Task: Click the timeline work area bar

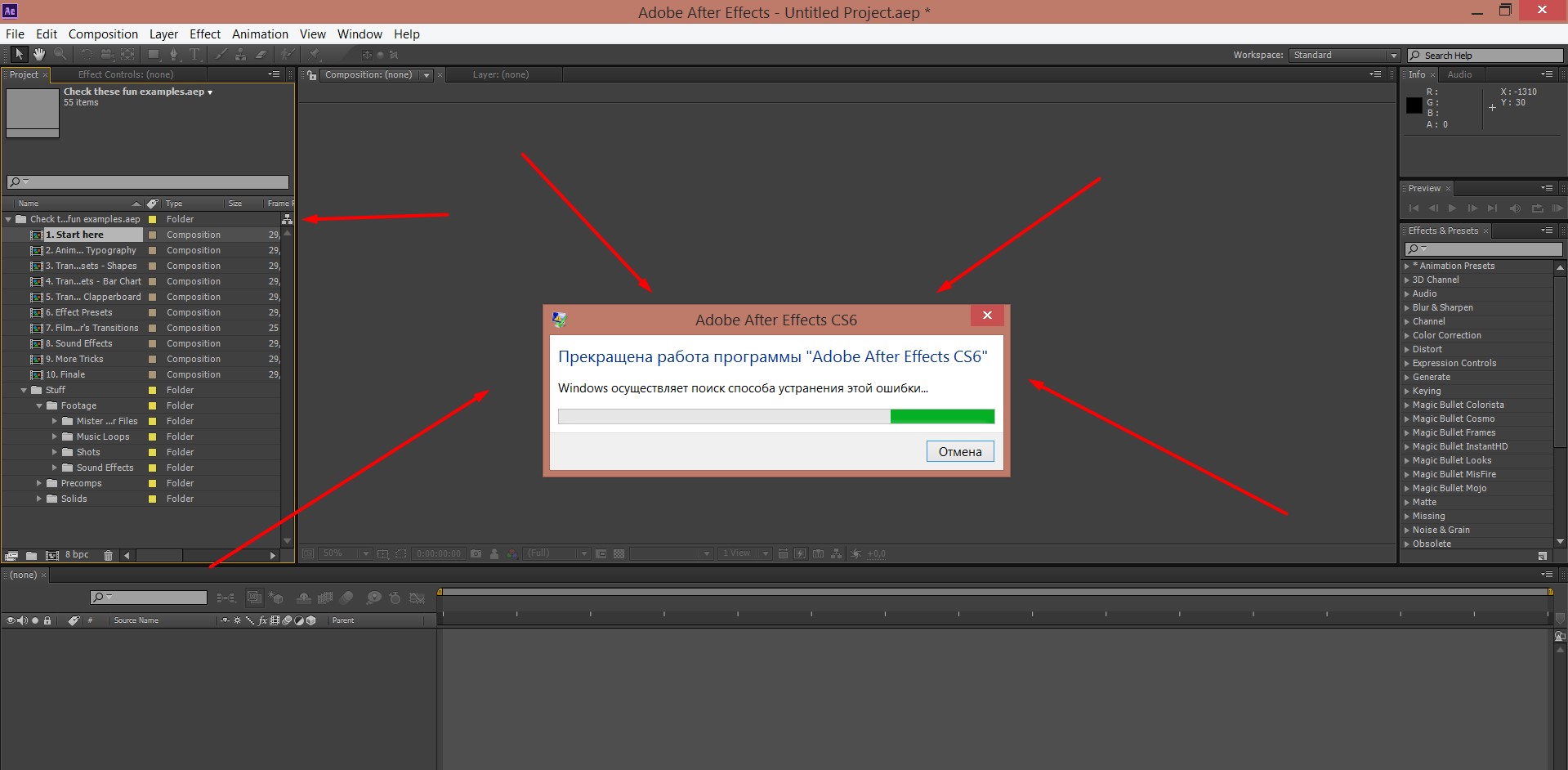Action: pos(994,592)
